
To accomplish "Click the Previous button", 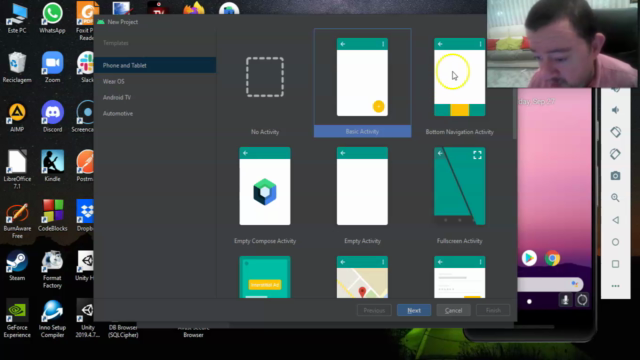I will click(x=374, y=311).
